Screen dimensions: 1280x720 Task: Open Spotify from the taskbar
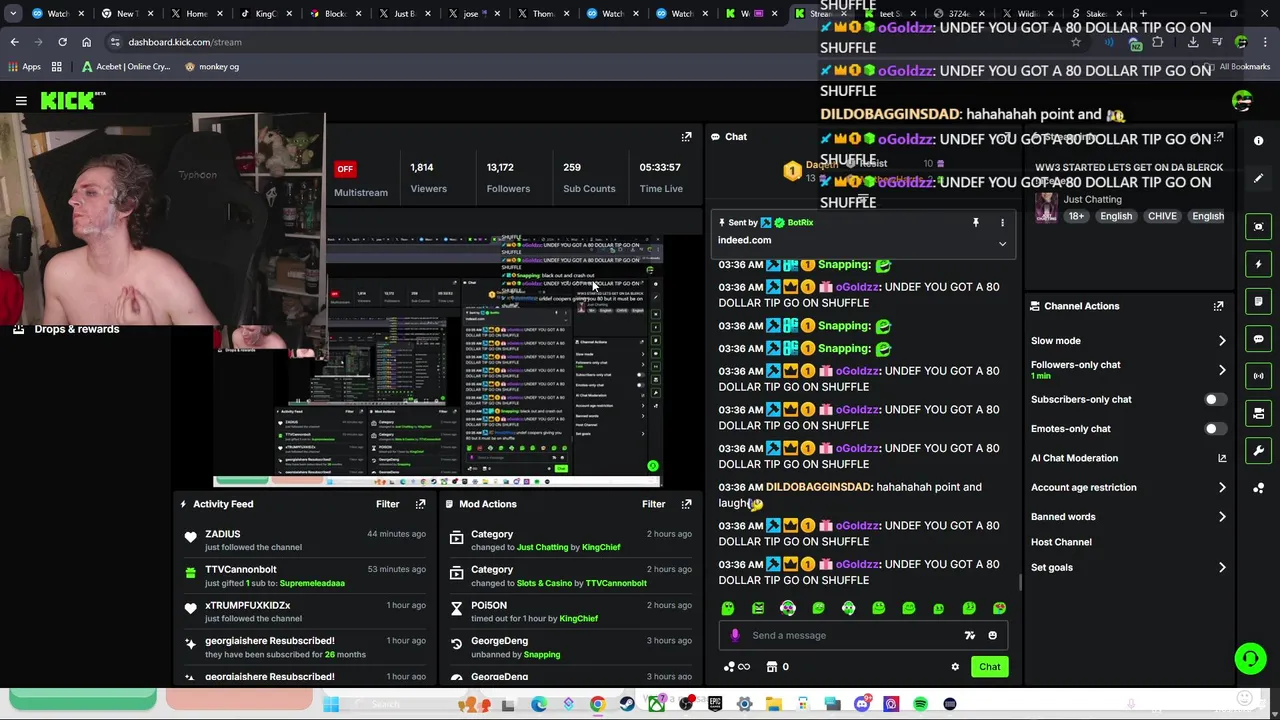click(920, 704)
